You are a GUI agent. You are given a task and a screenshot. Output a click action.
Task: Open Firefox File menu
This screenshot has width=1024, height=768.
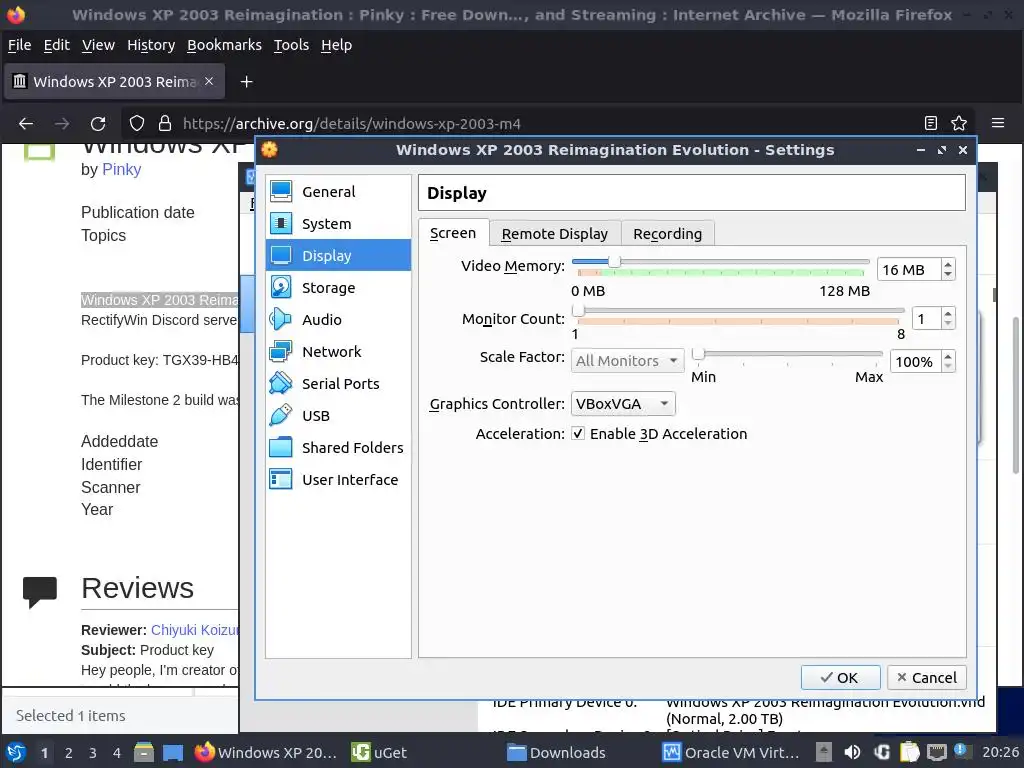[x=19, y=45]
